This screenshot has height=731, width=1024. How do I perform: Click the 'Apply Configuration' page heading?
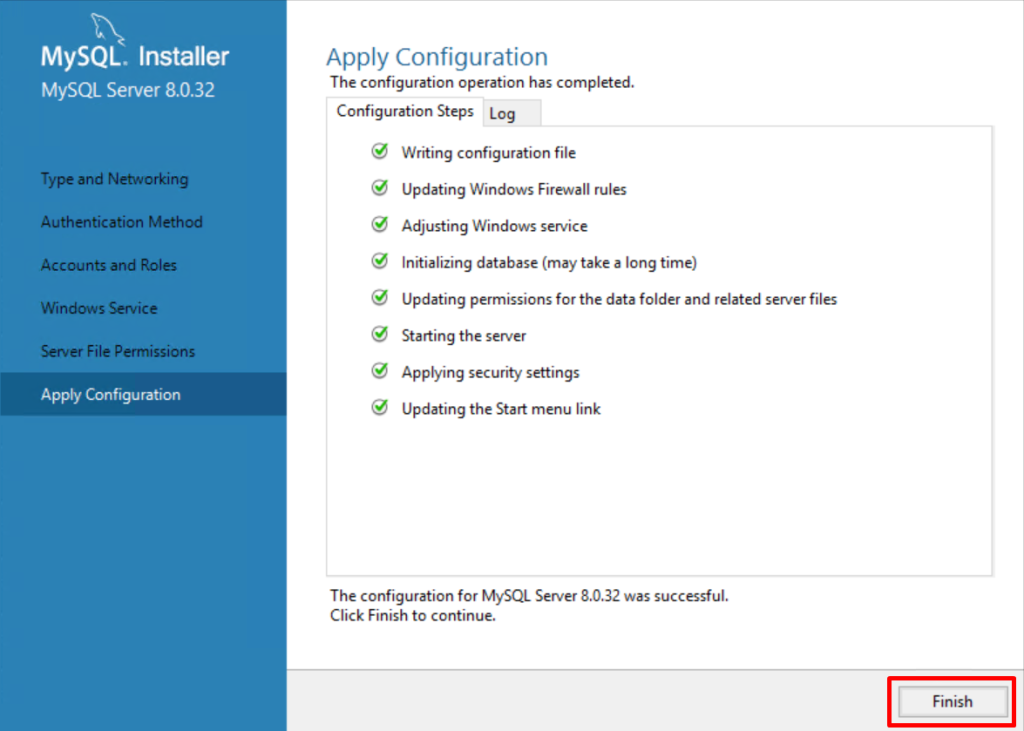click(x=437, y=57)
